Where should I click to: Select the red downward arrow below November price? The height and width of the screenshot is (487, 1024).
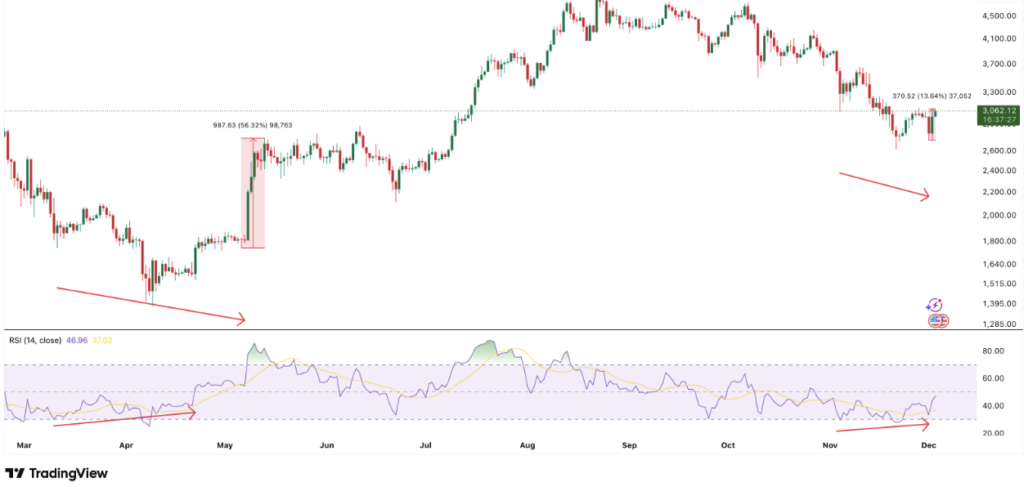point(884,186)
